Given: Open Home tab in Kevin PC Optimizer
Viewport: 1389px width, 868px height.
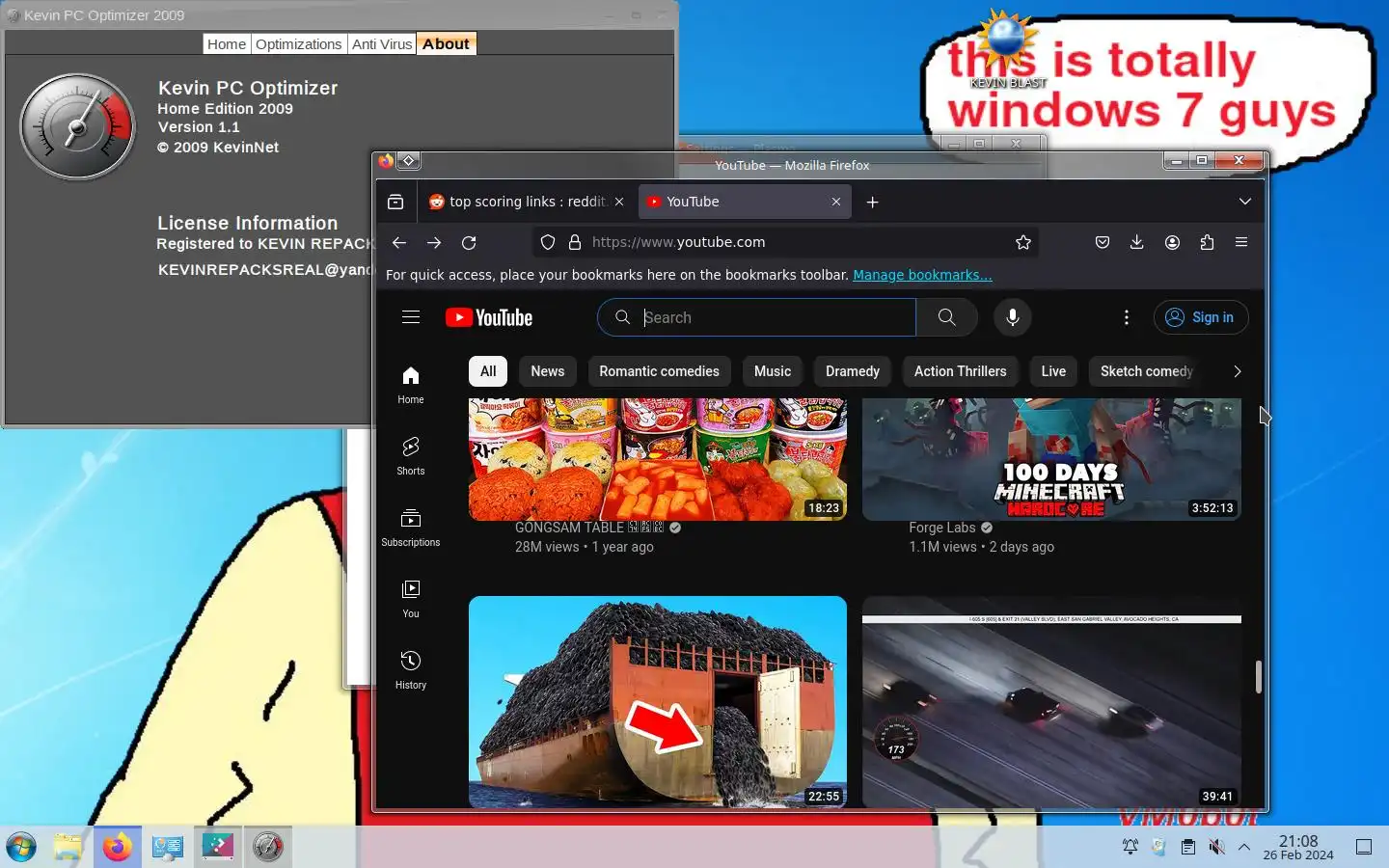Looking at the screenshot, I should [227, 44].
